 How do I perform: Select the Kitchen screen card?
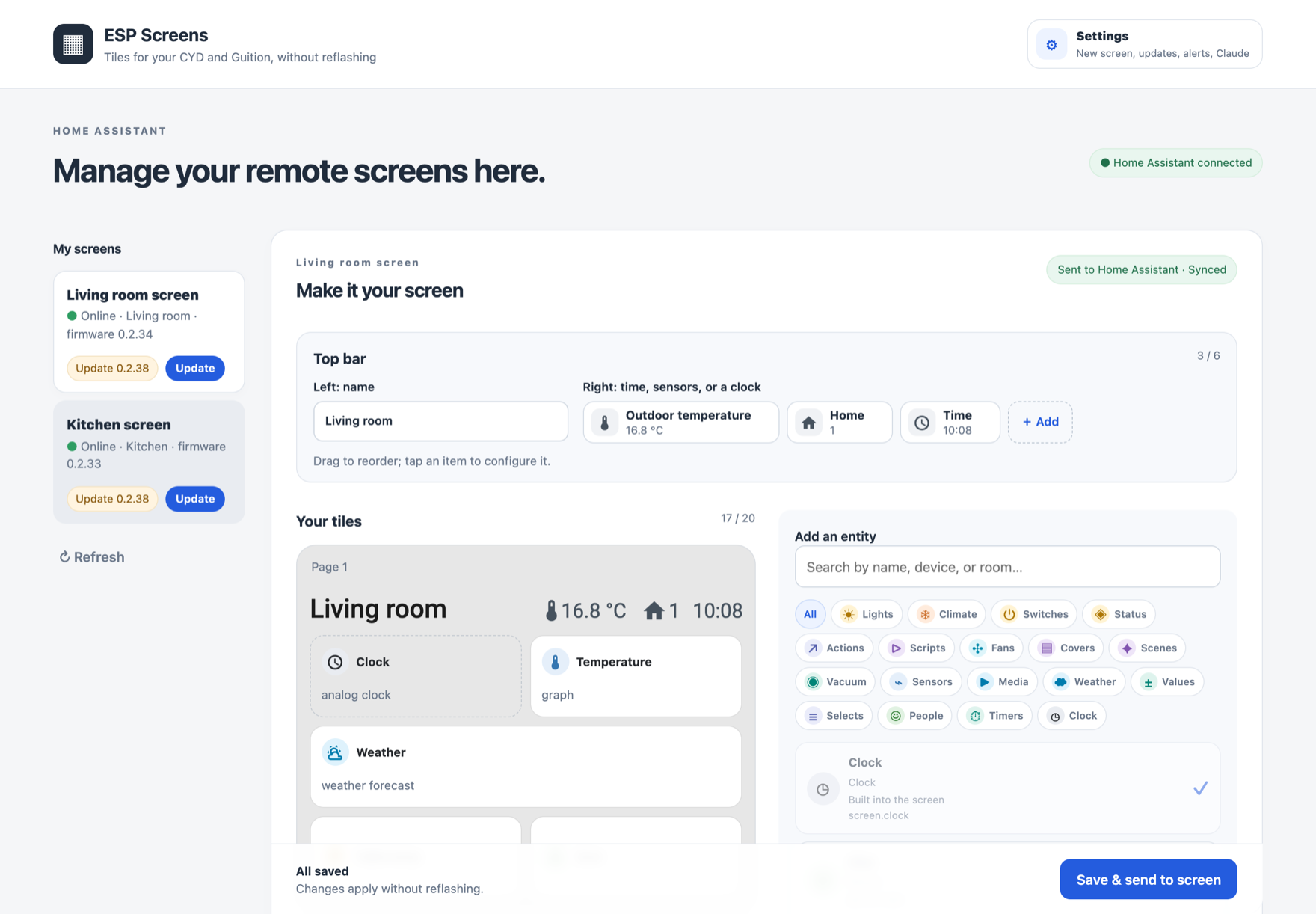(x=149, y=462)
